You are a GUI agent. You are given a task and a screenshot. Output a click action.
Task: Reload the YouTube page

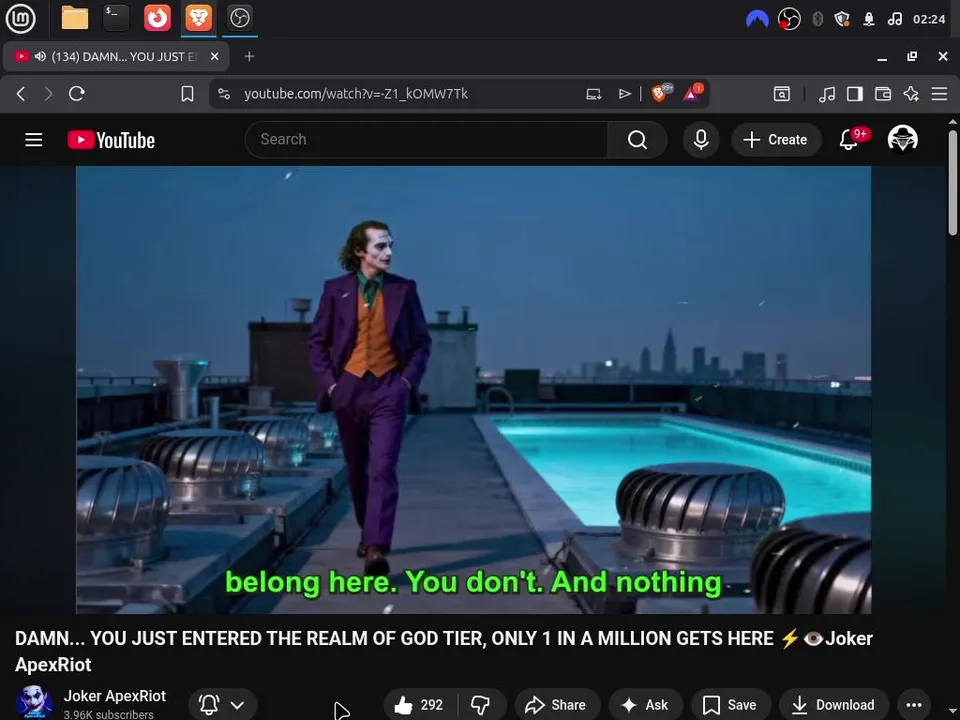77,94
